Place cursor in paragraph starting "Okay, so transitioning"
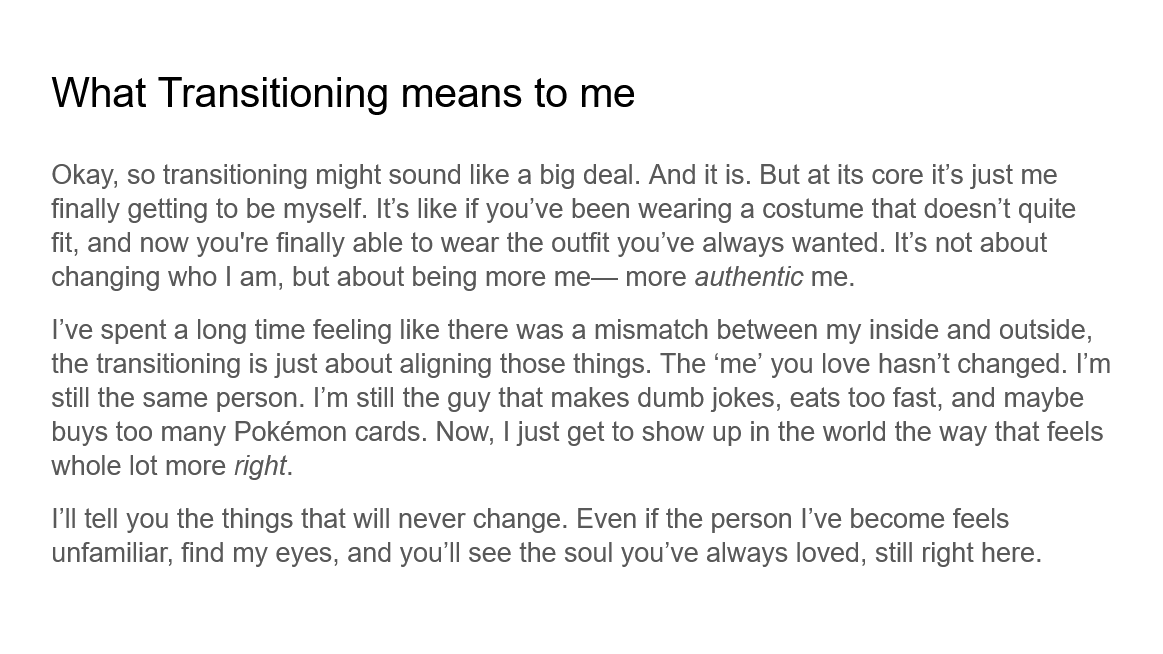Viewport: 1163px width, 654px height. click(x=560, y=226)
